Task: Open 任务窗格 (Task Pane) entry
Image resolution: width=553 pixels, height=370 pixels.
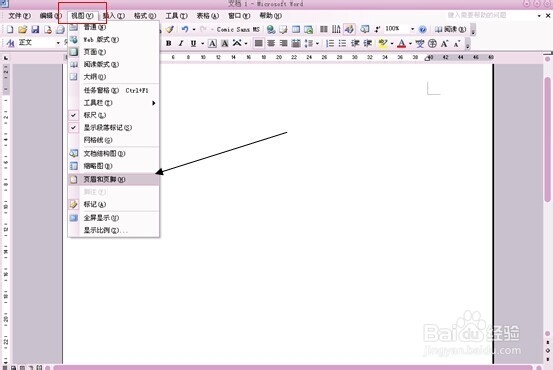Action: point(114,90)
